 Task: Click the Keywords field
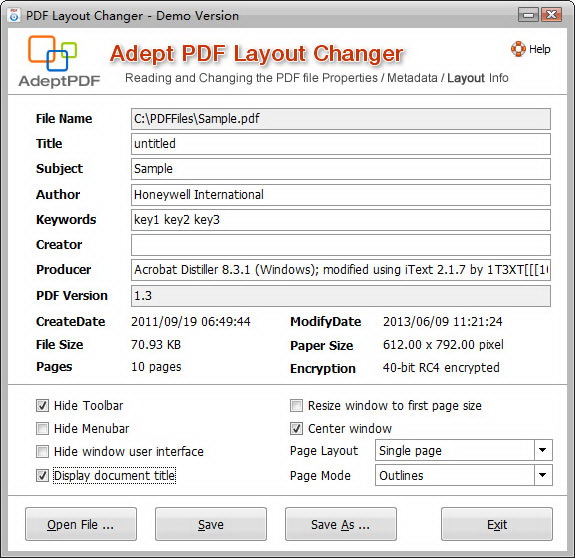click(341, 220)
